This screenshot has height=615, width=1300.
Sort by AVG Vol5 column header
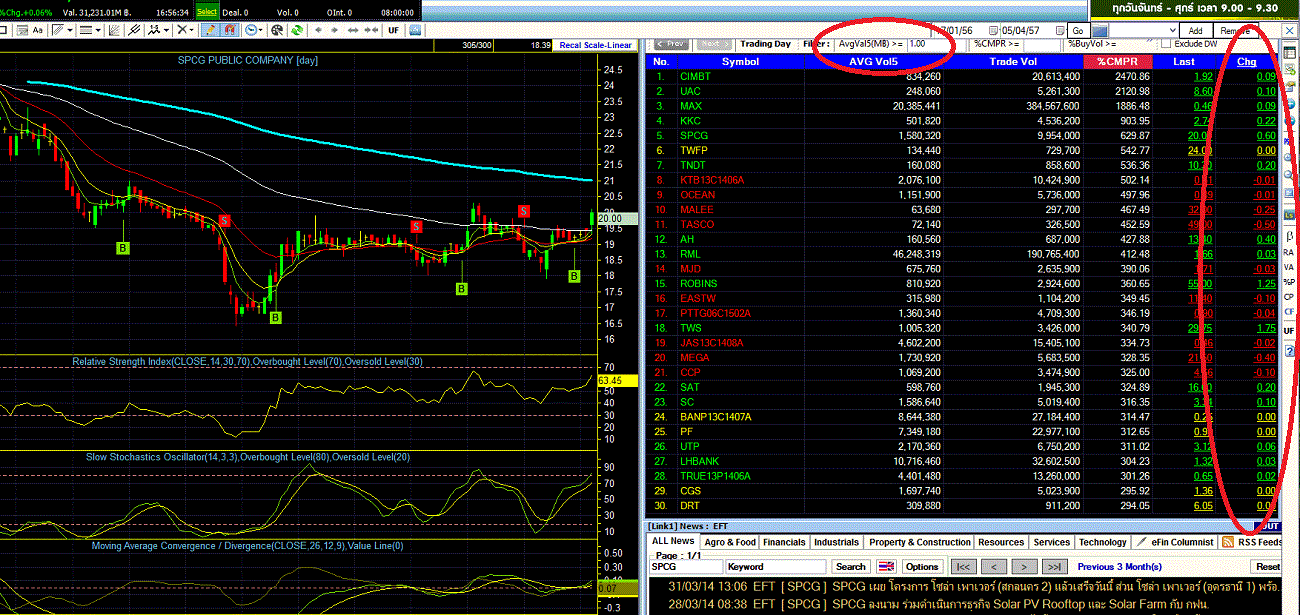coord(875,61)
